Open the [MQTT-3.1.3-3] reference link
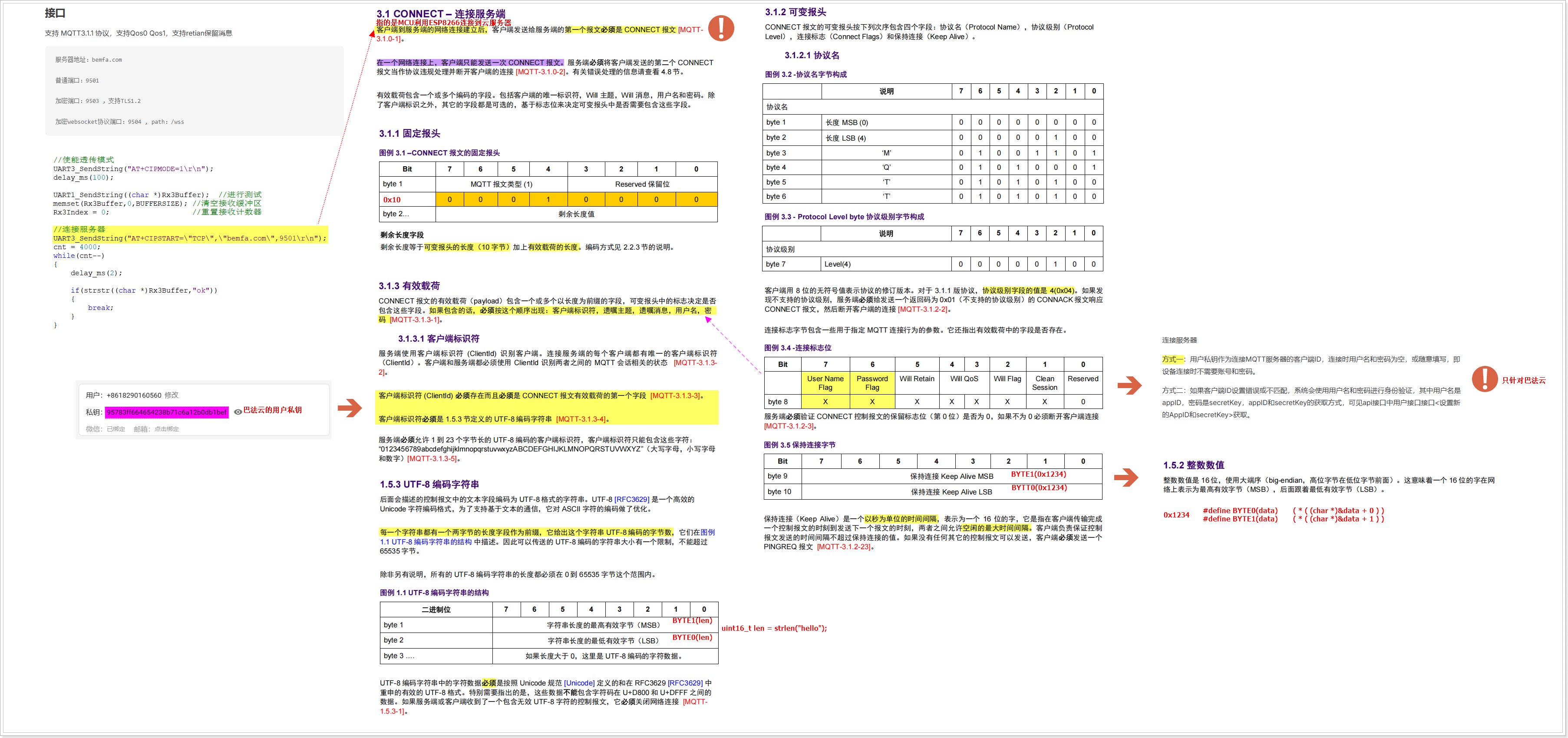1568x738 pixels. (x=675, y=395)
